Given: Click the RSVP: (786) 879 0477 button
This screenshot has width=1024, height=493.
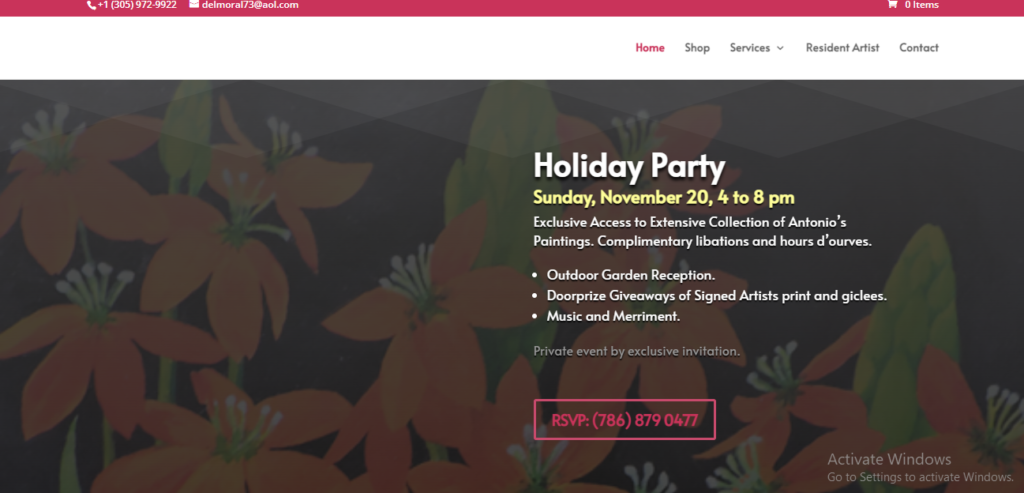Looking at the screenshot, I should click(624, 420).
